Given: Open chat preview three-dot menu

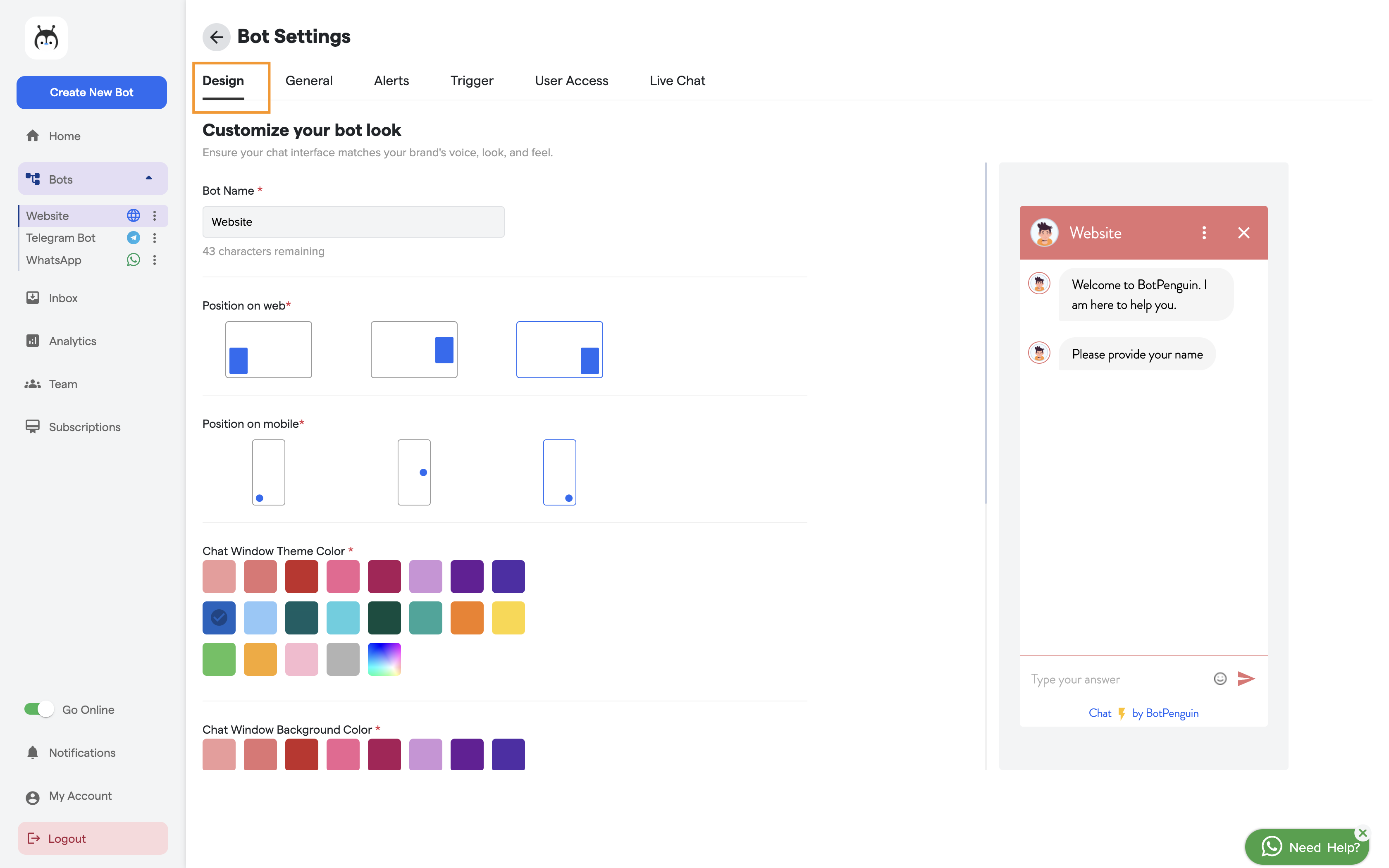Looking at the screenshot, I should tap(1204, 232).
